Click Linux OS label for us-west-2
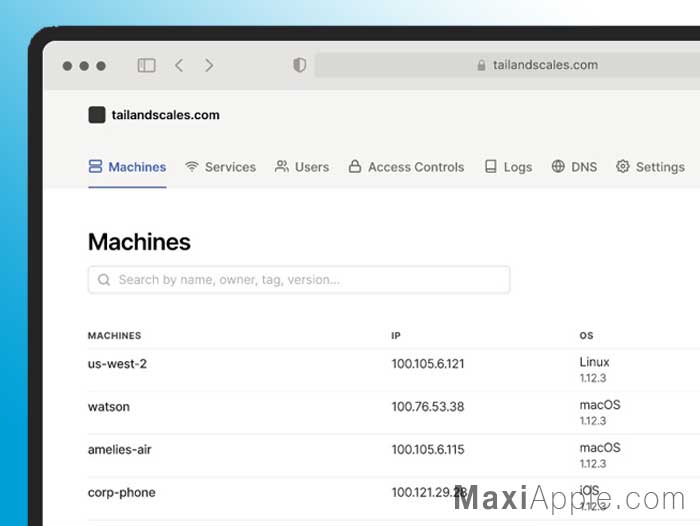Screen dimensions: 700x526 pyautogui.click(x=594, y=362)
